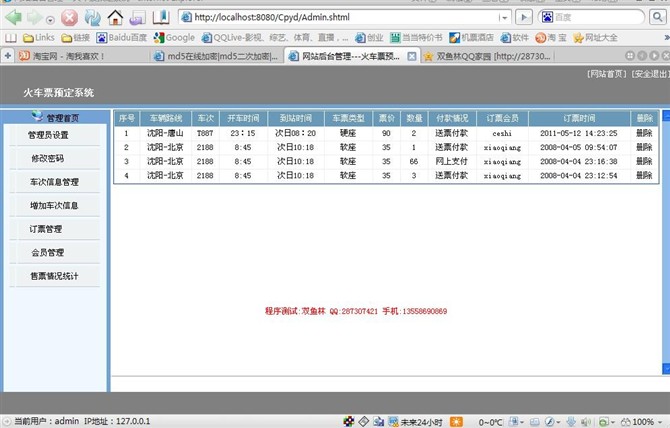670x428 pixels.
Task: Click the page scrollbar down arrow
Action: (666, 368)
